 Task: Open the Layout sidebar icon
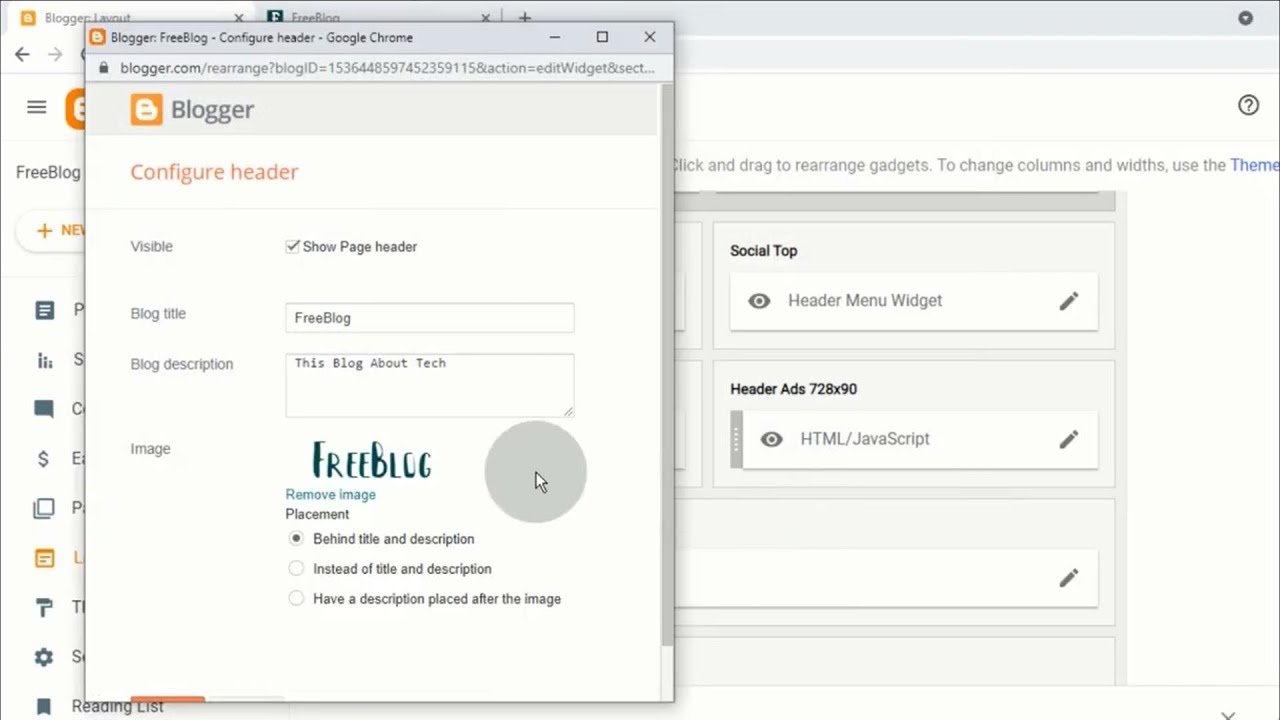(x=44, y=558)
